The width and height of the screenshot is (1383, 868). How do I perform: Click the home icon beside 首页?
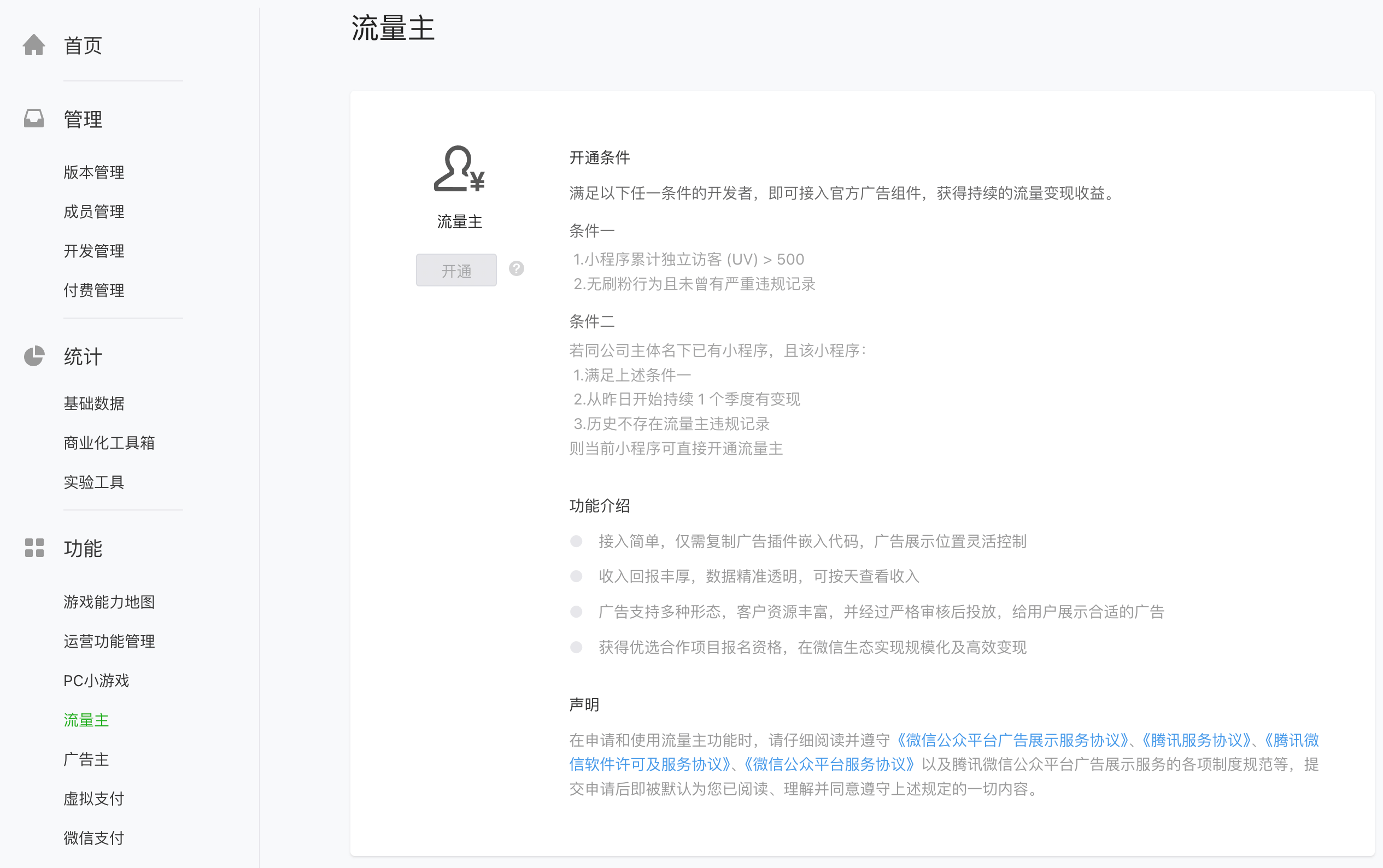tap(34, 45)
